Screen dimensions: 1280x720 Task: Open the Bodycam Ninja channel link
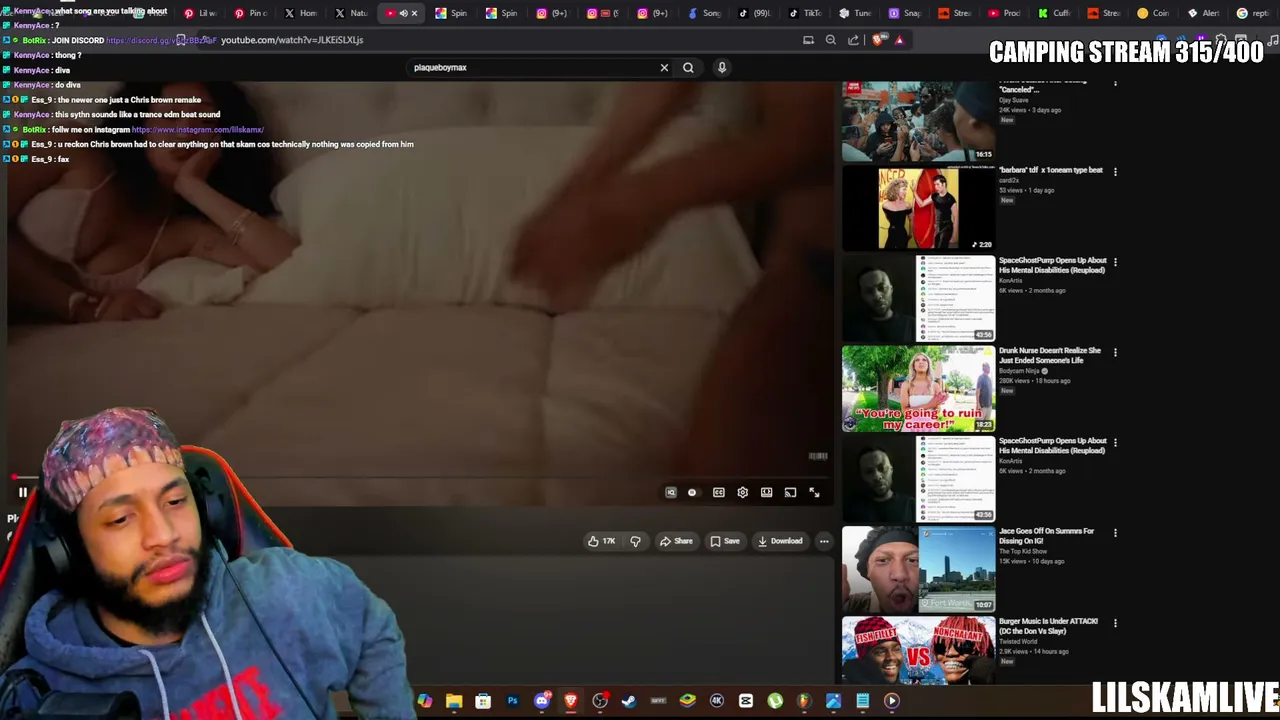click(x=1021, y=371)
